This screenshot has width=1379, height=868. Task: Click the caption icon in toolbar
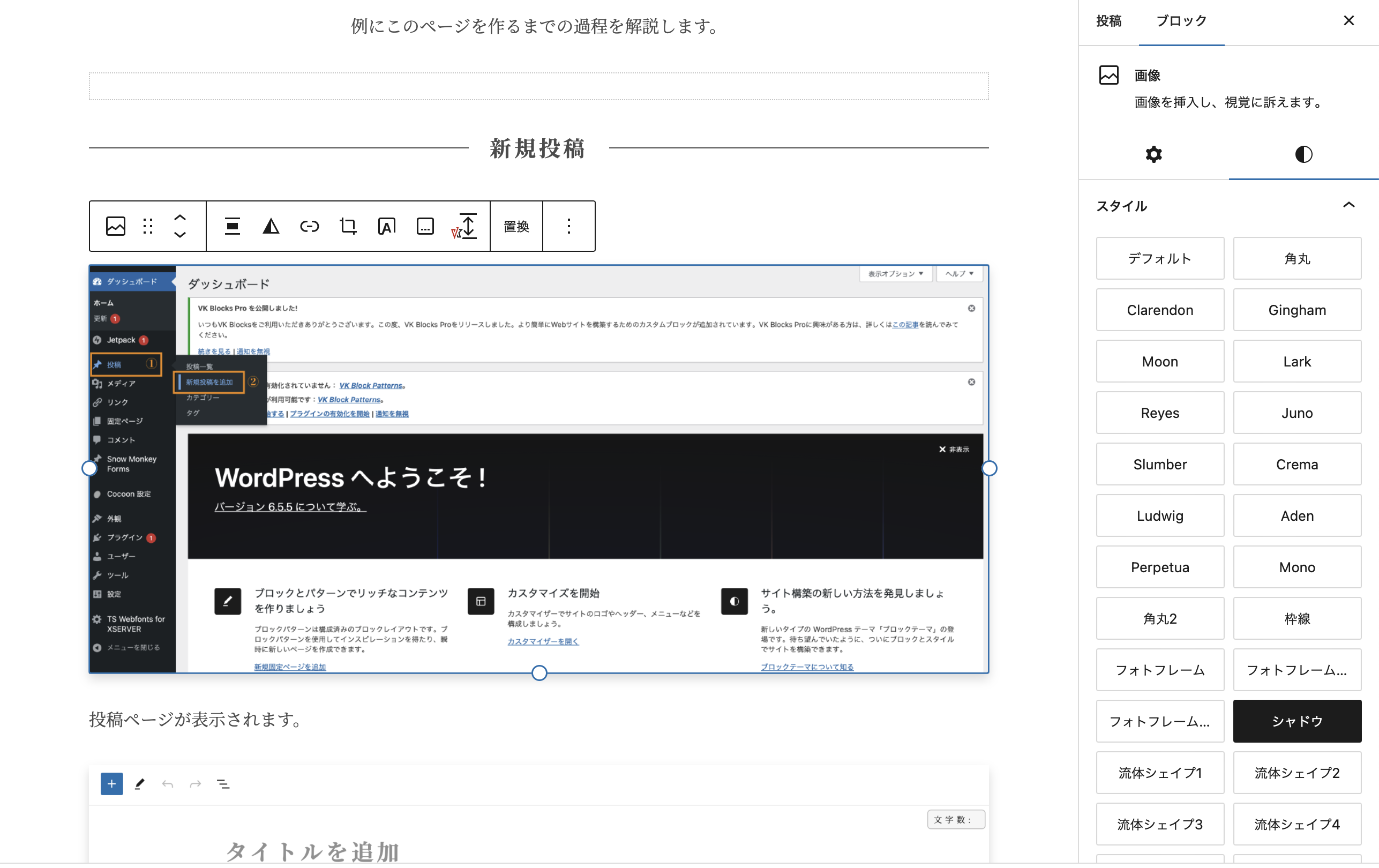[x=425, y=226]
